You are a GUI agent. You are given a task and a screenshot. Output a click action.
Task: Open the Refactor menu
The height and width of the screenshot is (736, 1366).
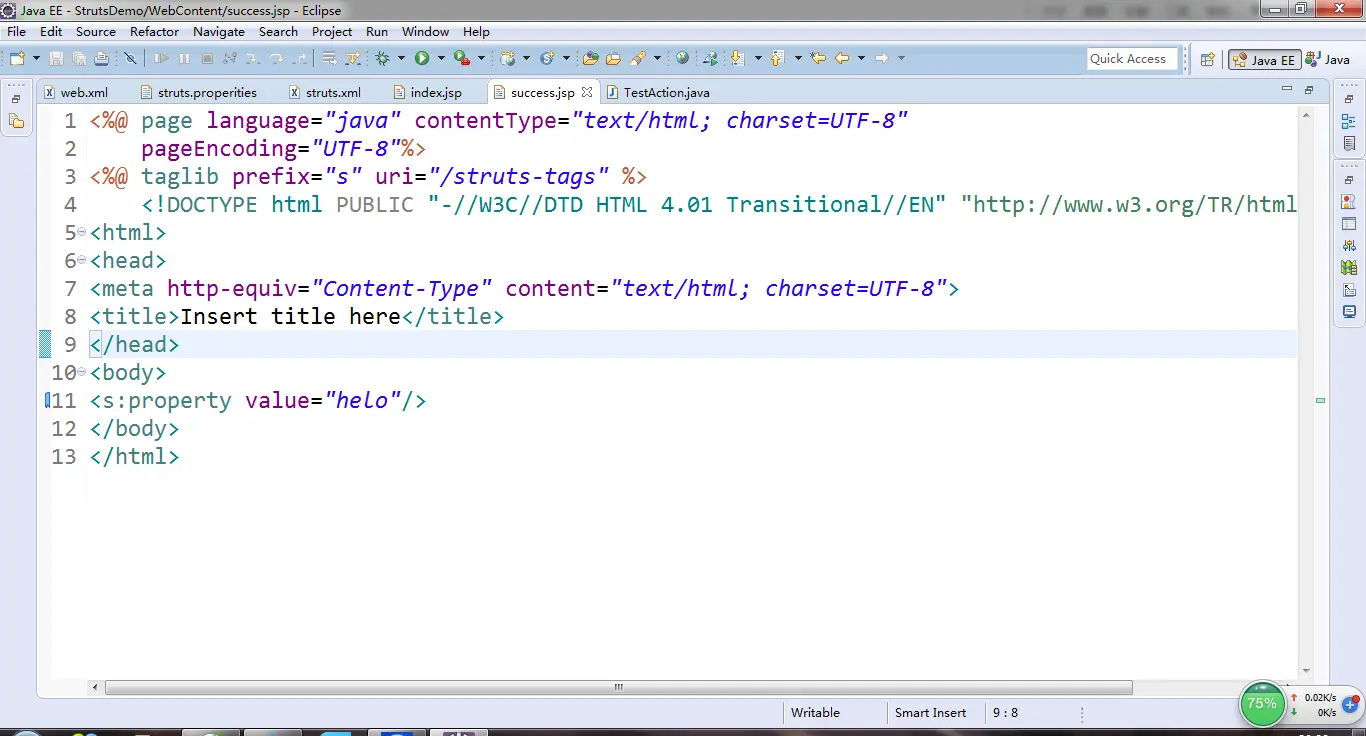154,31
